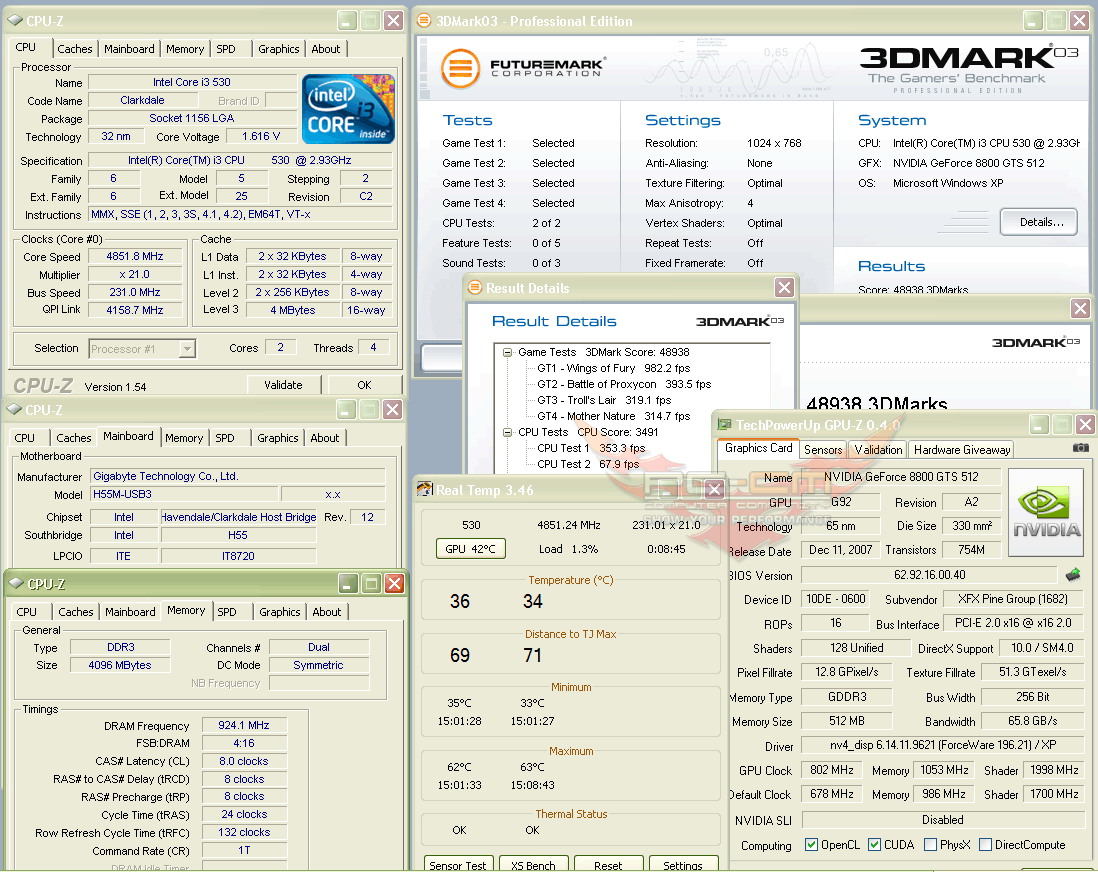Click the CPU-Z title icon in the top window
The width and height of the screenshot is (1098, 872).
point(15,20)
